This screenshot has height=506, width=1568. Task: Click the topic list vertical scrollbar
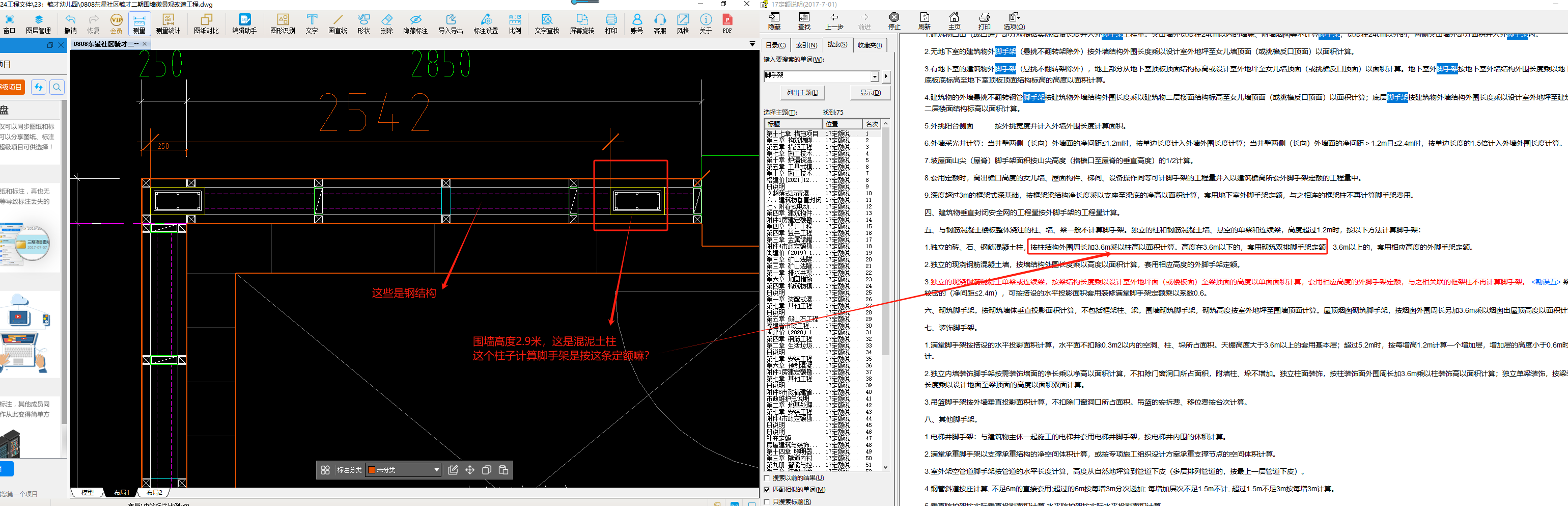(x=886, y=296)
